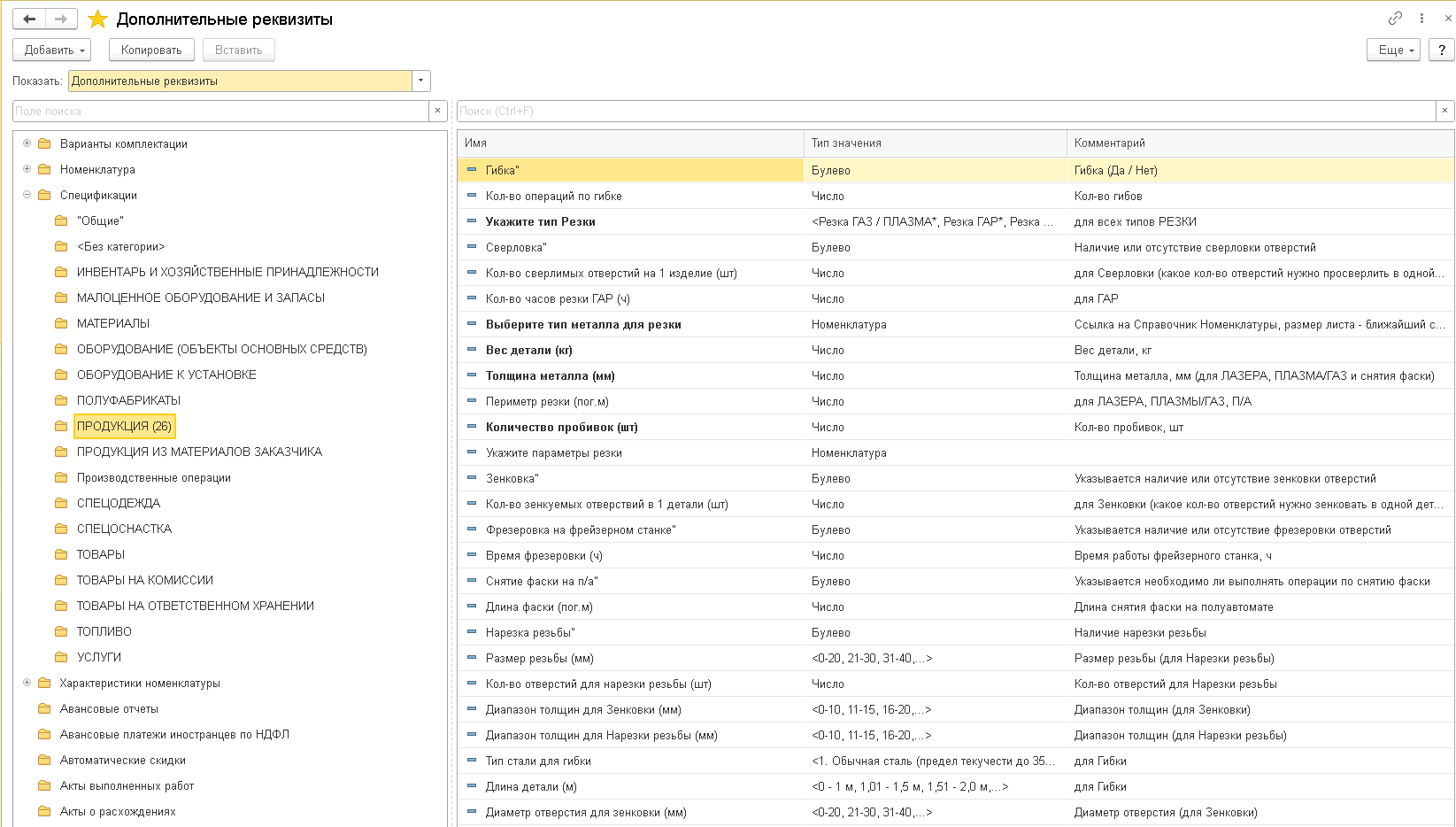Image resolution: width=1456 pixels, height=827 pixels.
Task: Select the ПОЛУФАБРИКАТЫ folder
Action: pyautogui.click(x=128, y=400)
